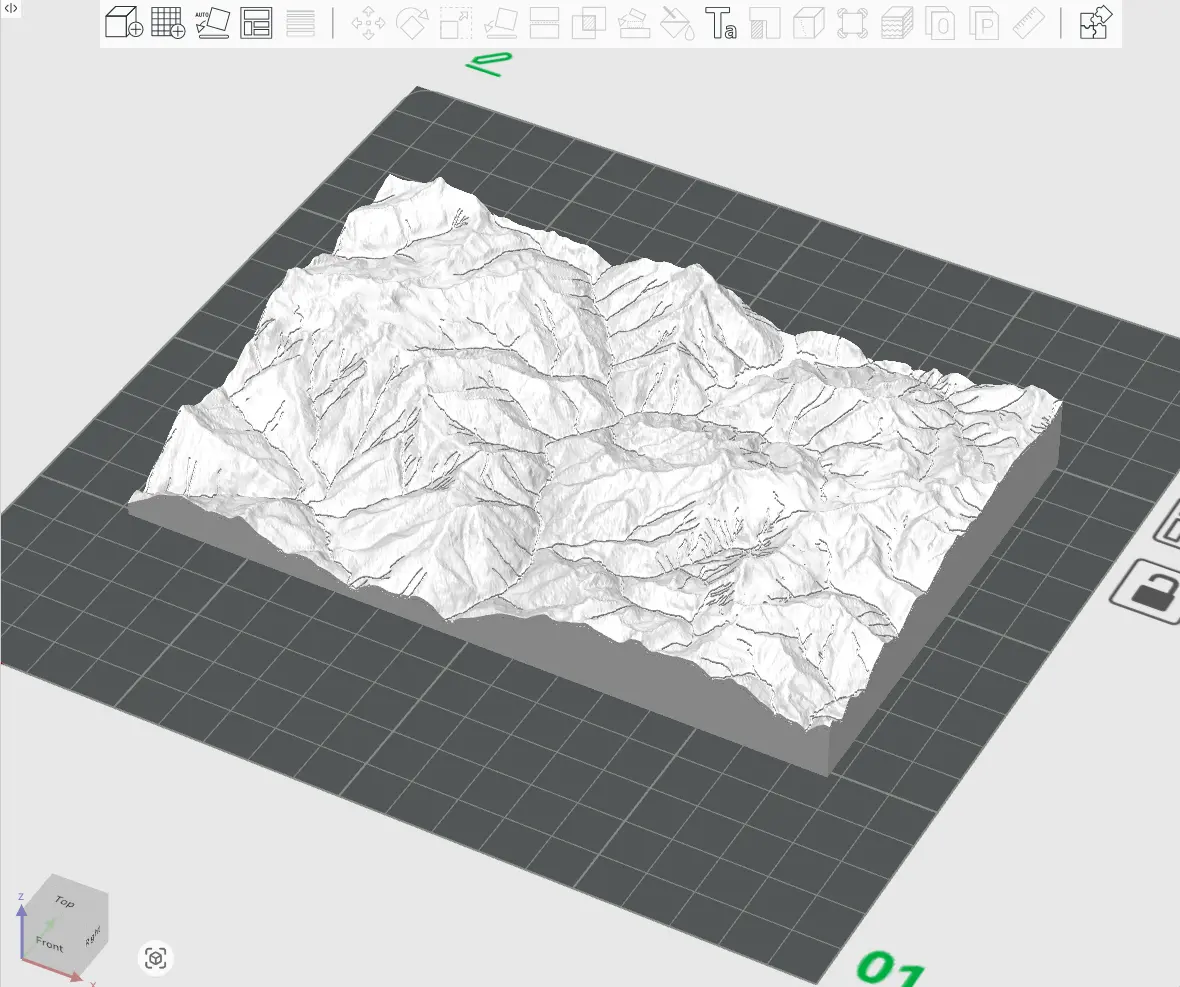Select the Measure ruler tool
The image size is (1180, 987).
1028,23
